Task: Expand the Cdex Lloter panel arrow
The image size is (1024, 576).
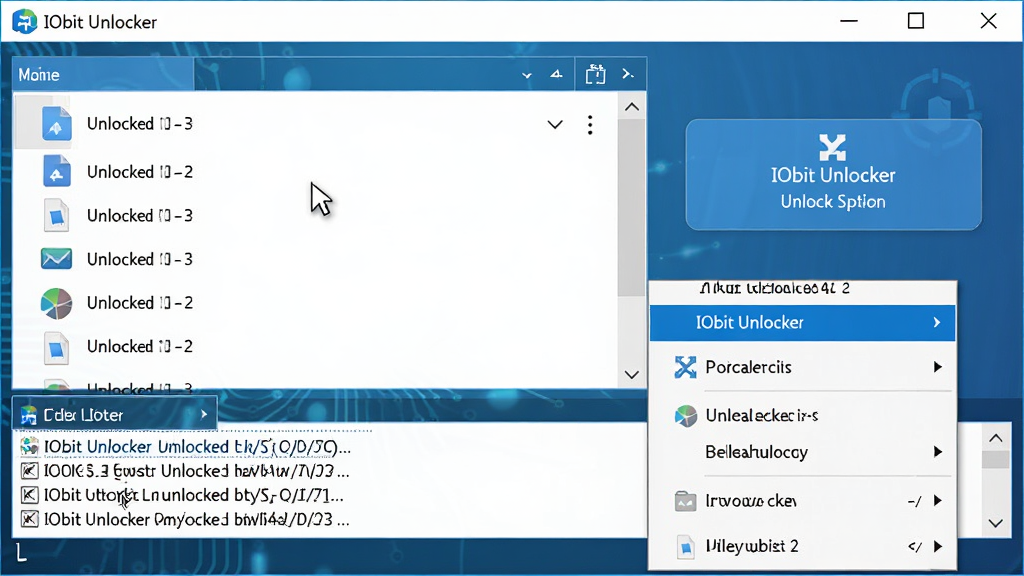Action: pyautogui.click(x=204, y=414)
